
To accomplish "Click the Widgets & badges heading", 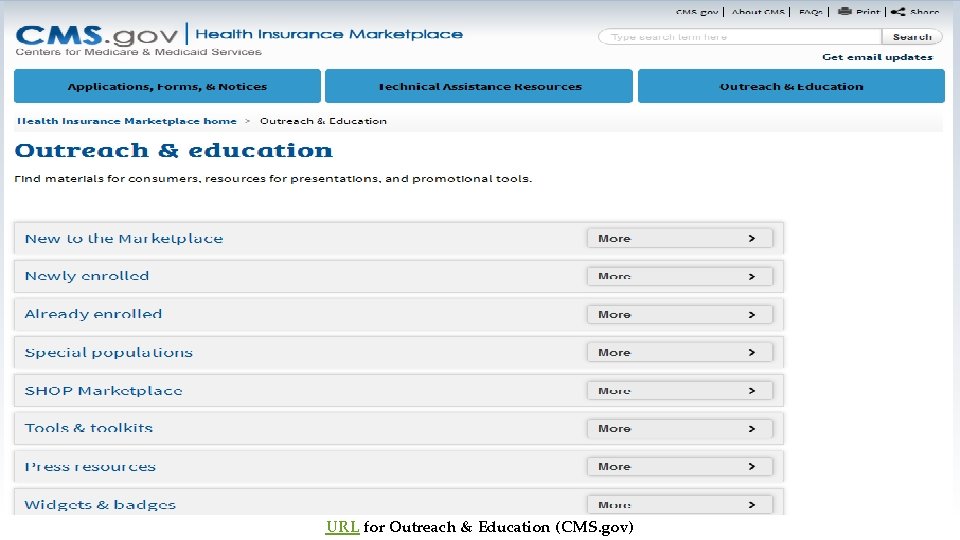I will (x=100, y=504).
